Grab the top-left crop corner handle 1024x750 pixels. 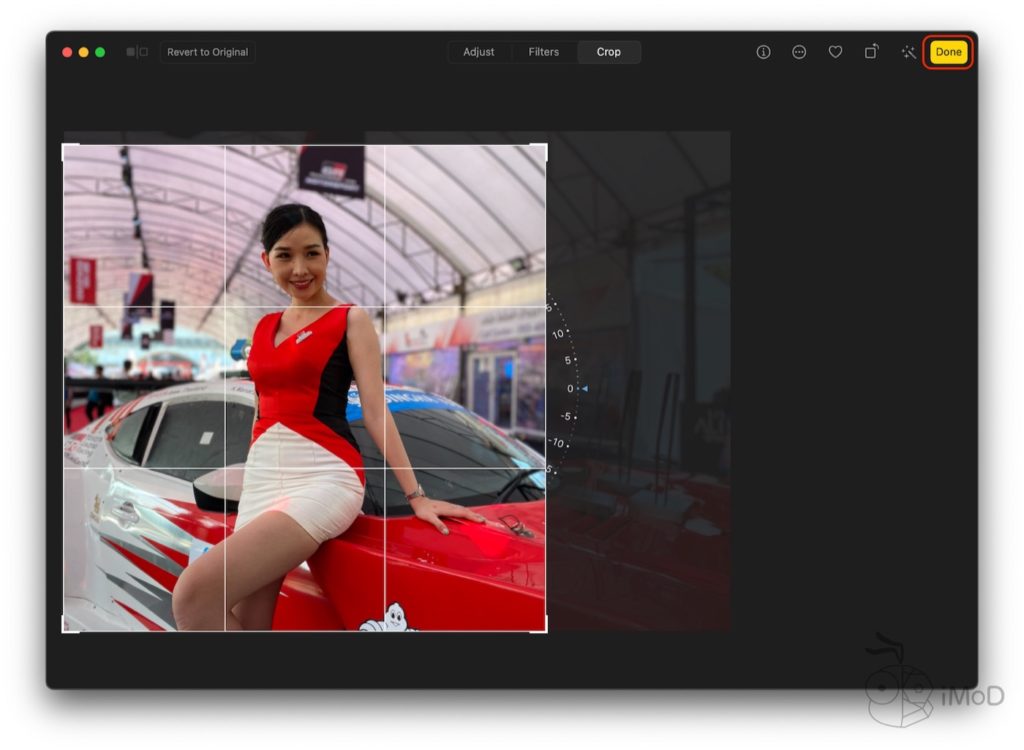(x=65, y=147)
